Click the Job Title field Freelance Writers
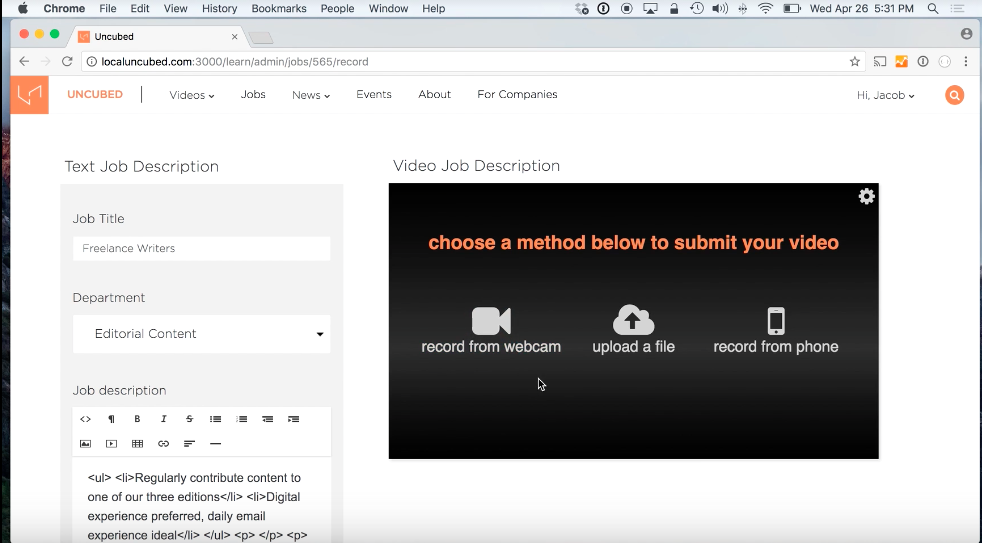982x543 pixels. click(202, 249)
